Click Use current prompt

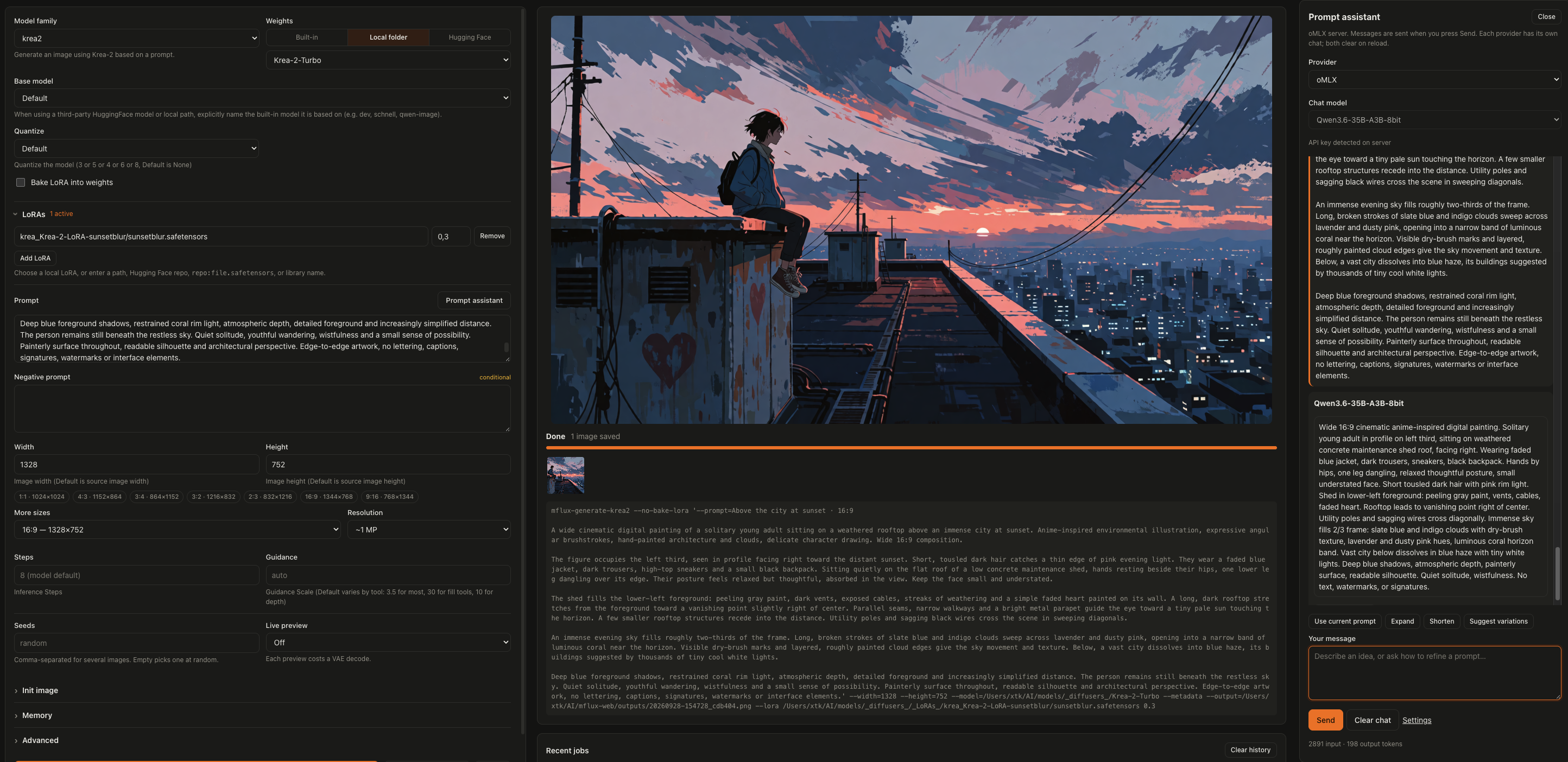1345,621
